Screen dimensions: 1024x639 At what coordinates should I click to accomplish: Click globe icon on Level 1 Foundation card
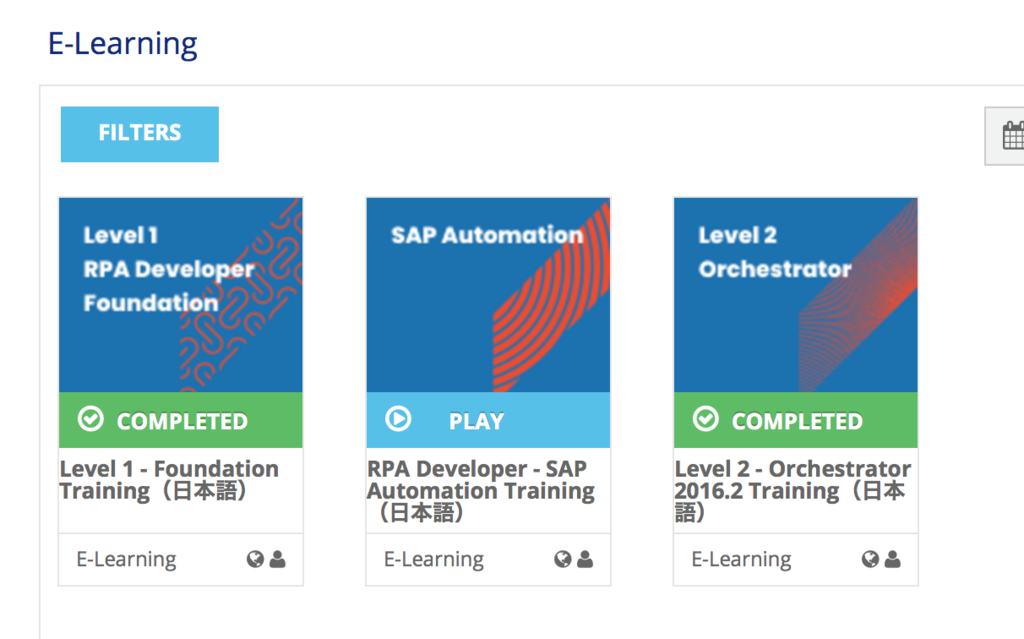[x=255, y=559]
